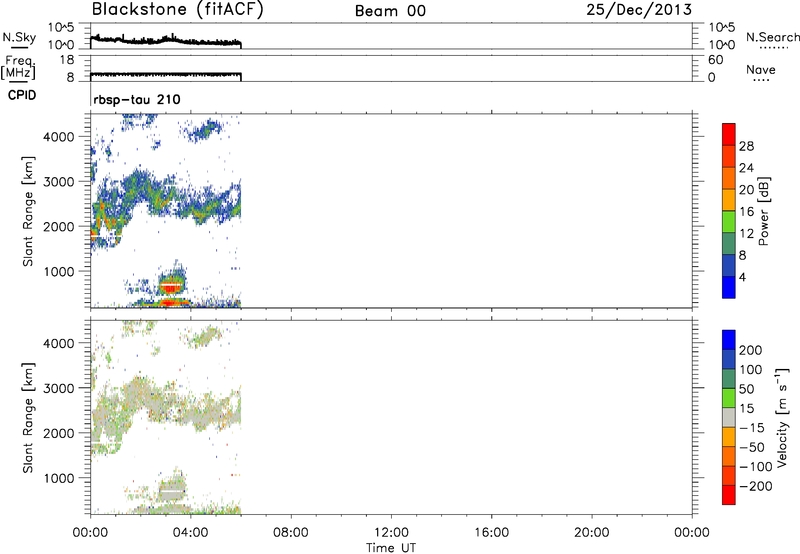Click the '4000' tick on the power panel
Screen dimensions: 800x554
58,137
